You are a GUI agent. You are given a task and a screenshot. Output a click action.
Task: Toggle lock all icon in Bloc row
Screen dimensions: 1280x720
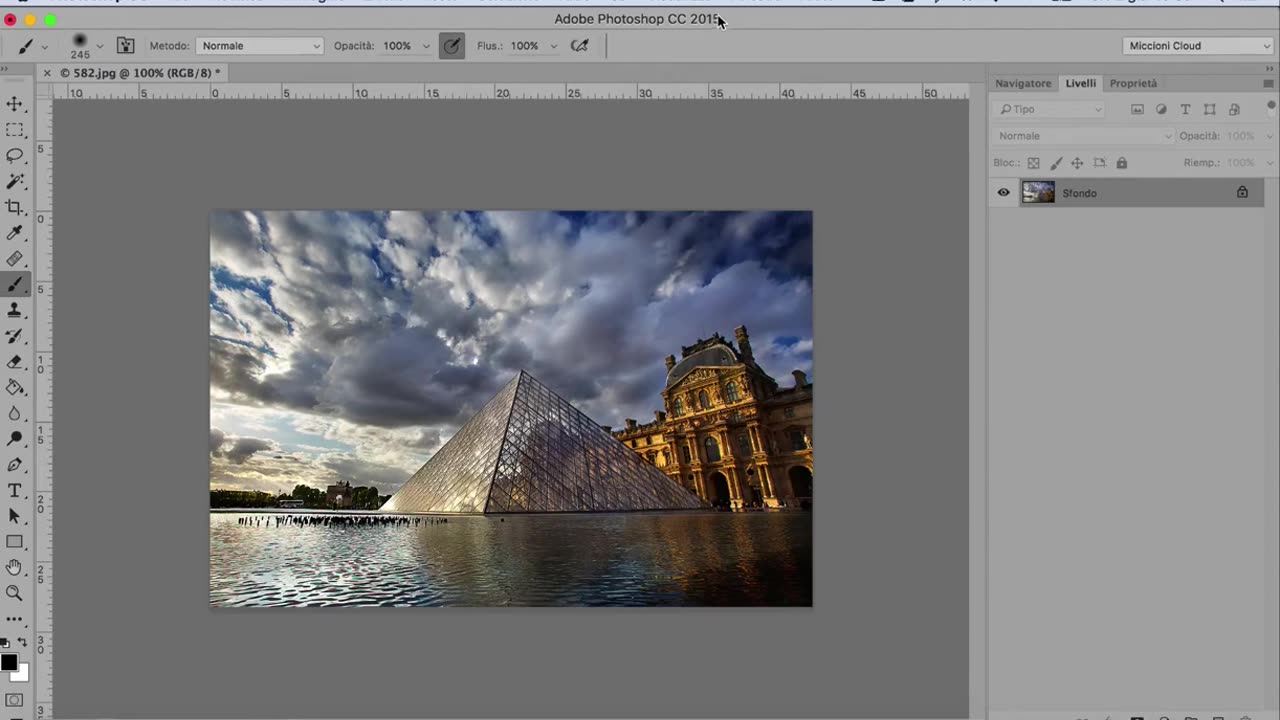[x=1121, y=163]
